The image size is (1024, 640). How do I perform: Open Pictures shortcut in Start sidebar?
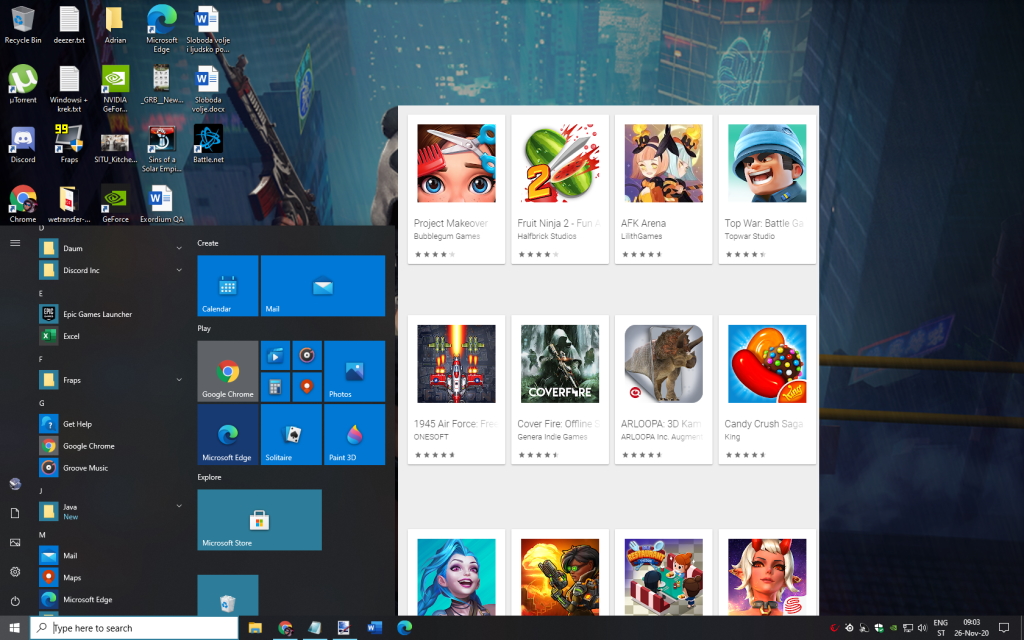click(15, 542)
